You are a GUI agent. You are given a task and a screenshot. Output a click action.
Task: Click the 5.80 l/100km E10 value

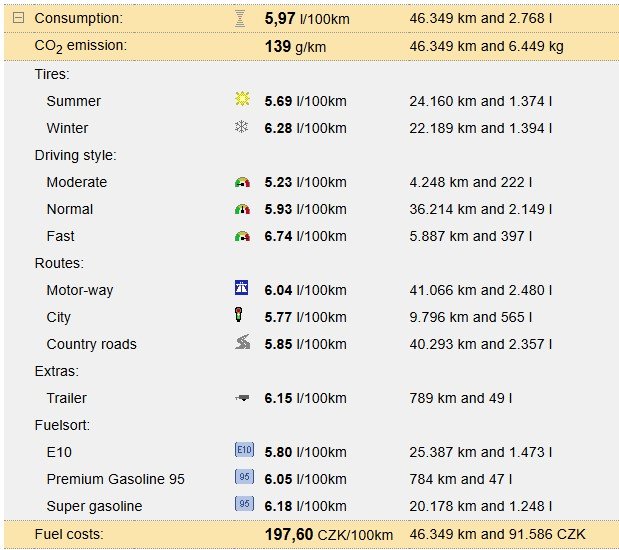point(306,452)
